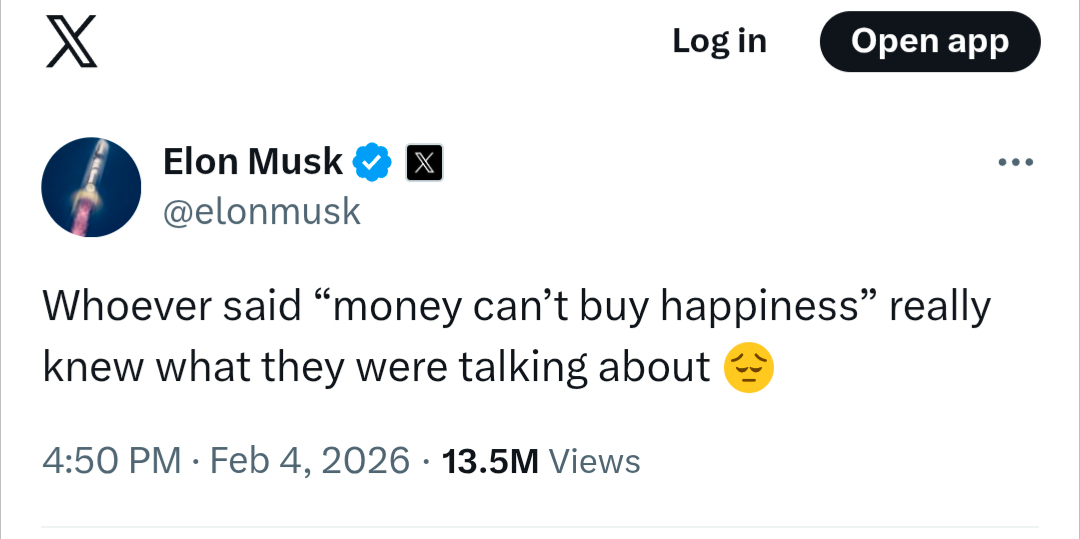Open Elon Musk's profile picture
Viewport: 1080px width, 539px height.
(x=91, y=187)
